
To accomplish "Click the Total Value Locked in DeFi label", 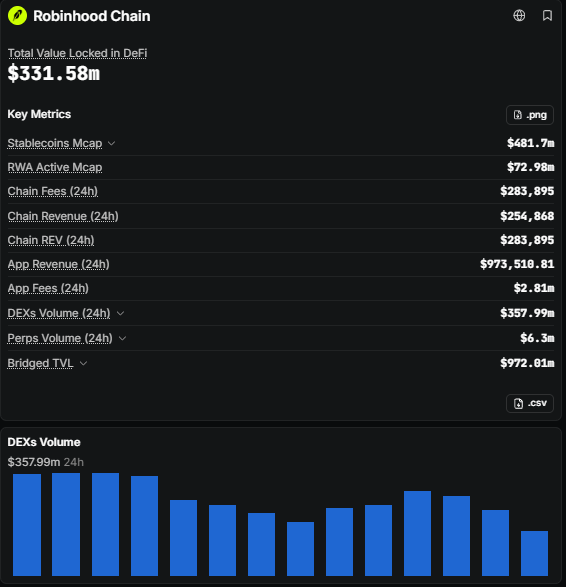I will tap(77, 53).
